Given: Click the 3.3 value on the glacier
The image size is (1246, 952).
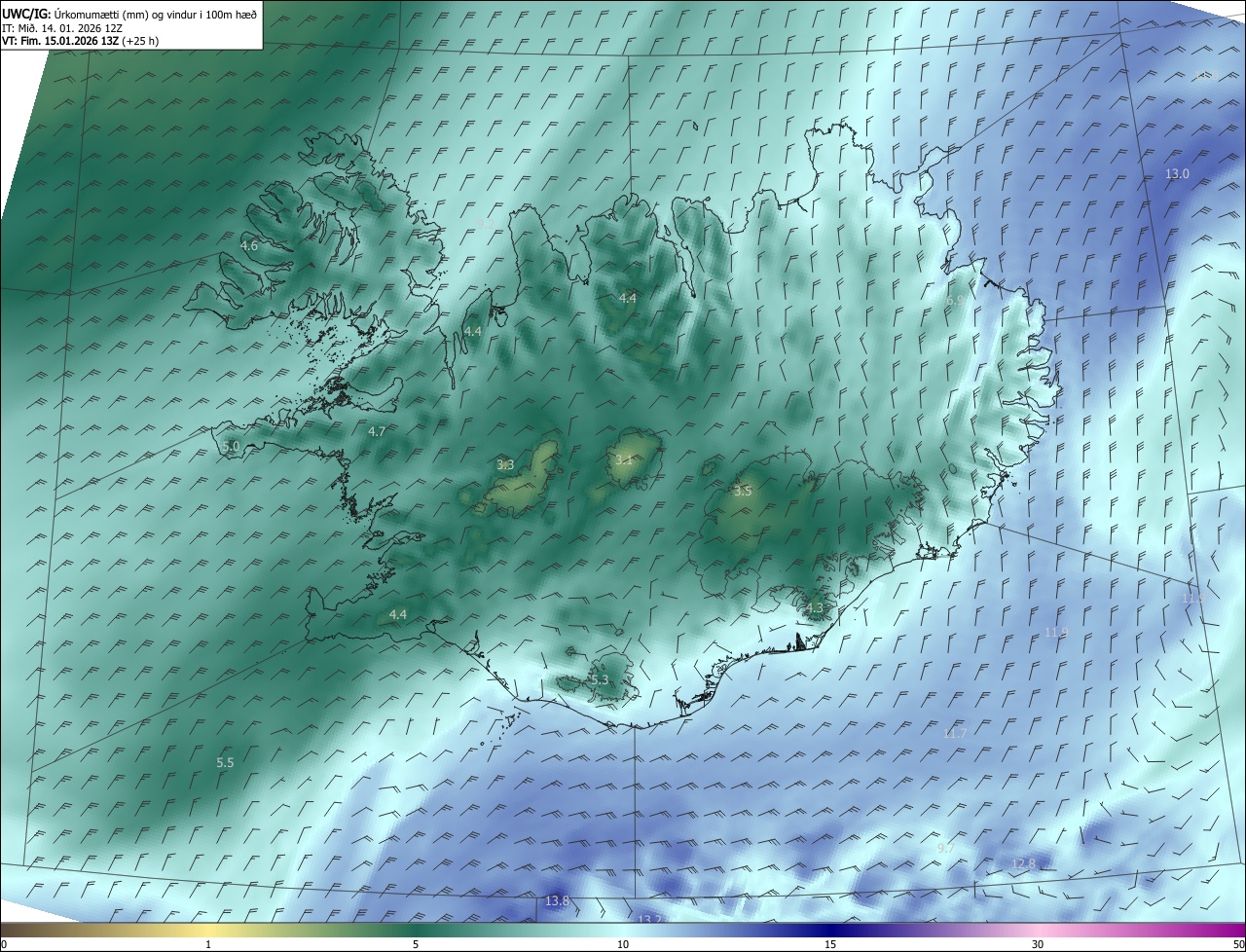Looking at the screenshot, I should point(505,464).
